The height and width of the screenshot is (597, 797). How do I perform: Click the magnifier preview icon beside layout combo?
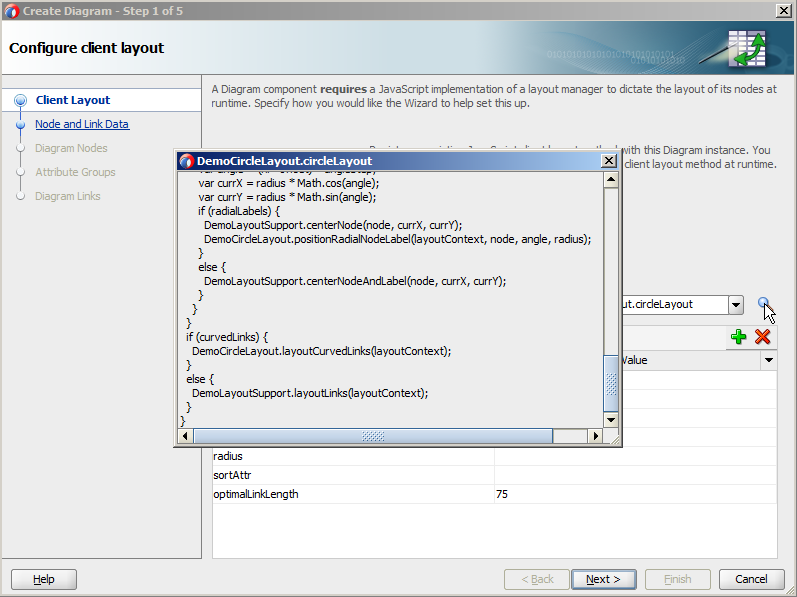763,304
